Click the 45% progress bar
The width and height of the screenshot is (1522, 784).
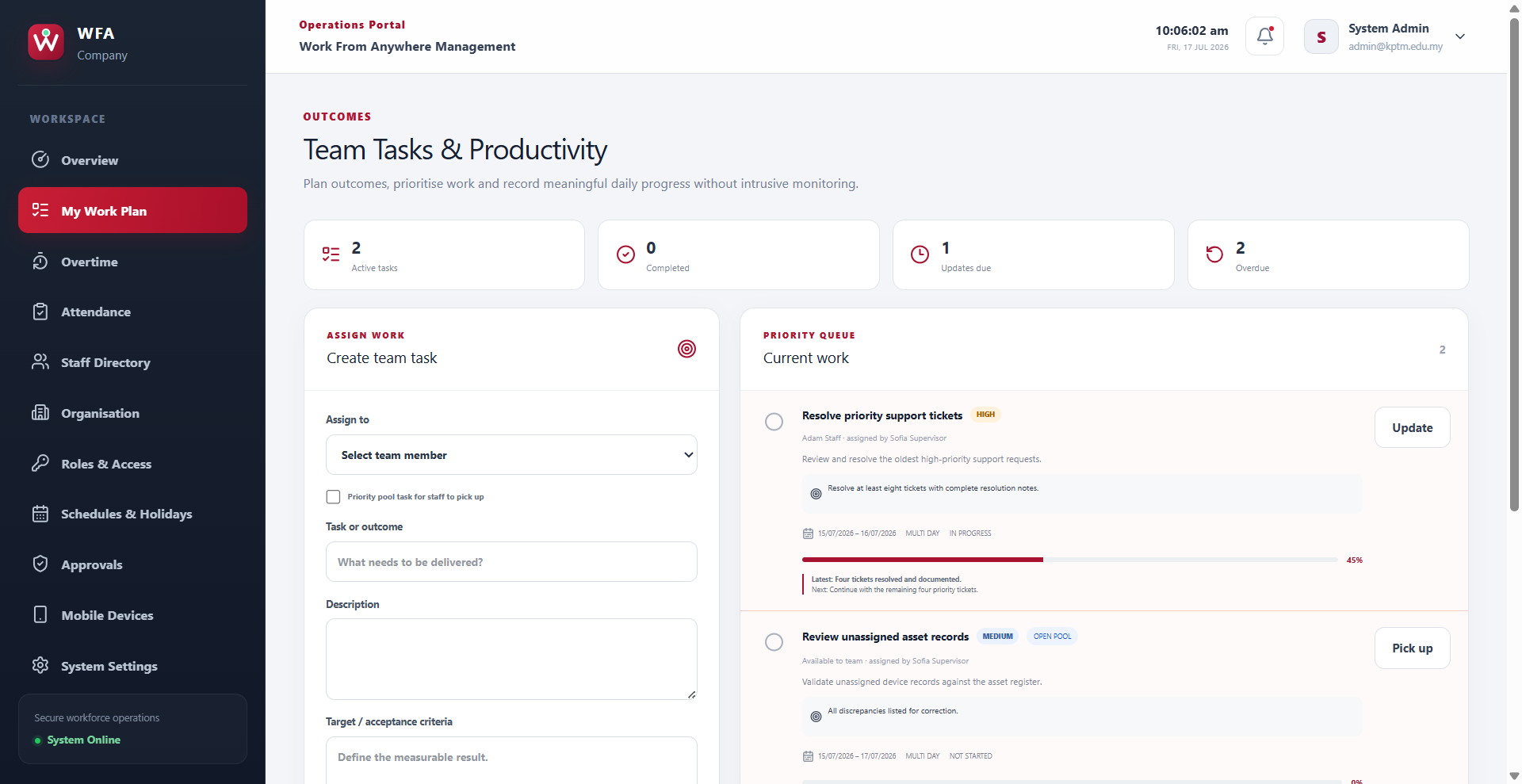[1069, 560]
